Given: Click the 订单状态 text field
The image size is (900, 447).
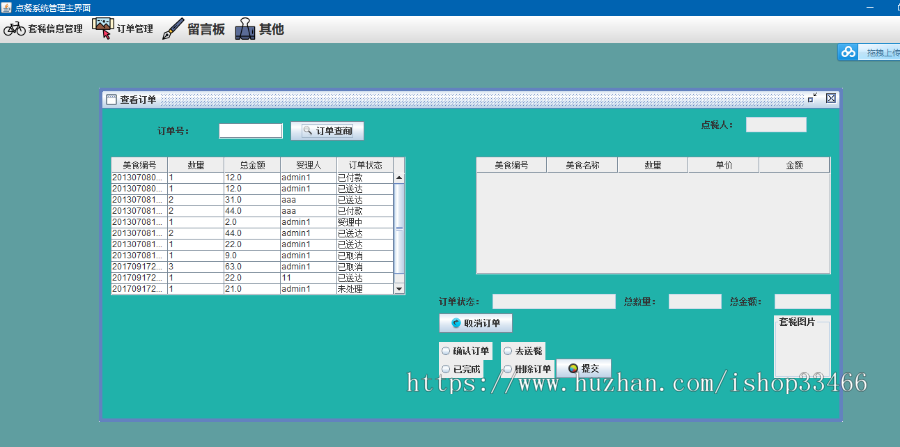Looking at the screenshot, I should (x=554, y=301).
